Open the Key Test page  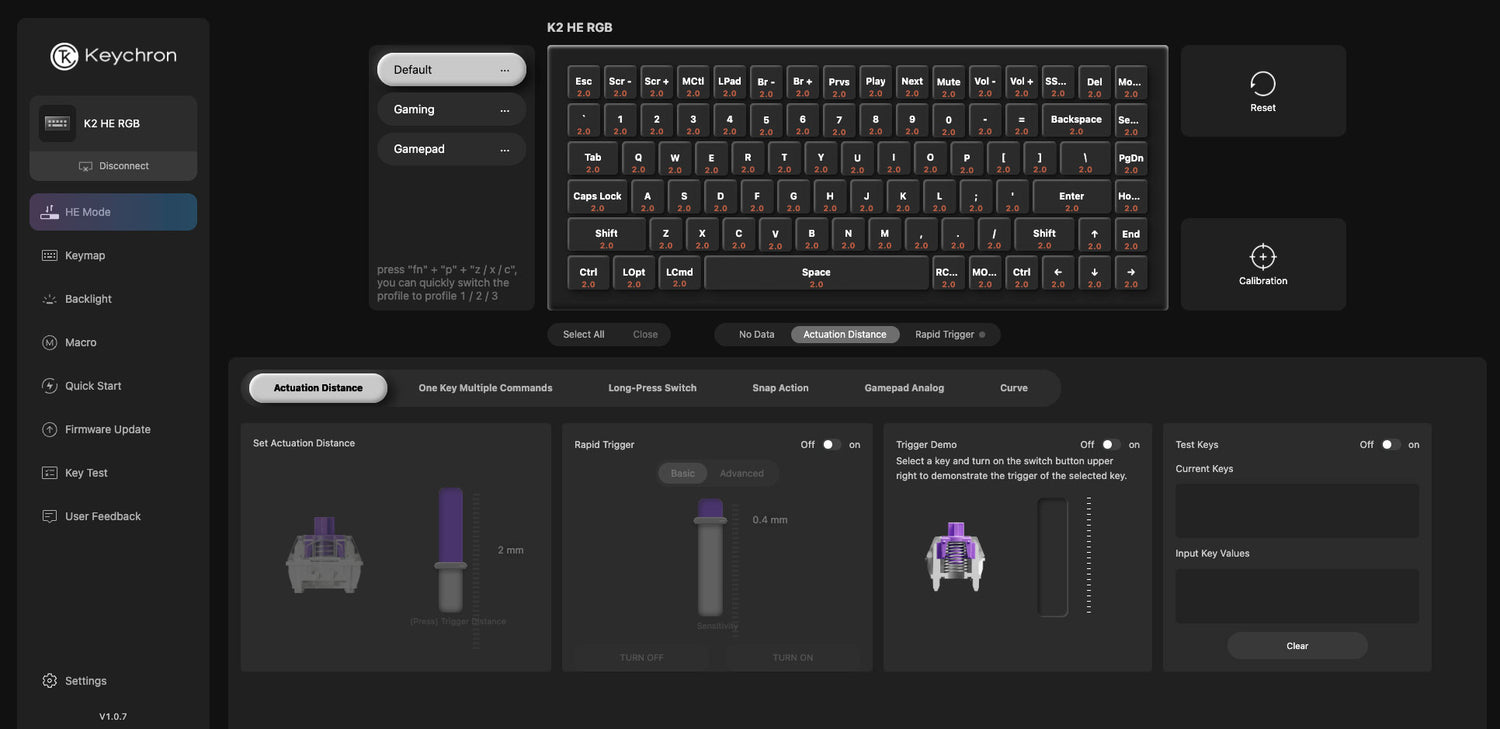point(86,473)
